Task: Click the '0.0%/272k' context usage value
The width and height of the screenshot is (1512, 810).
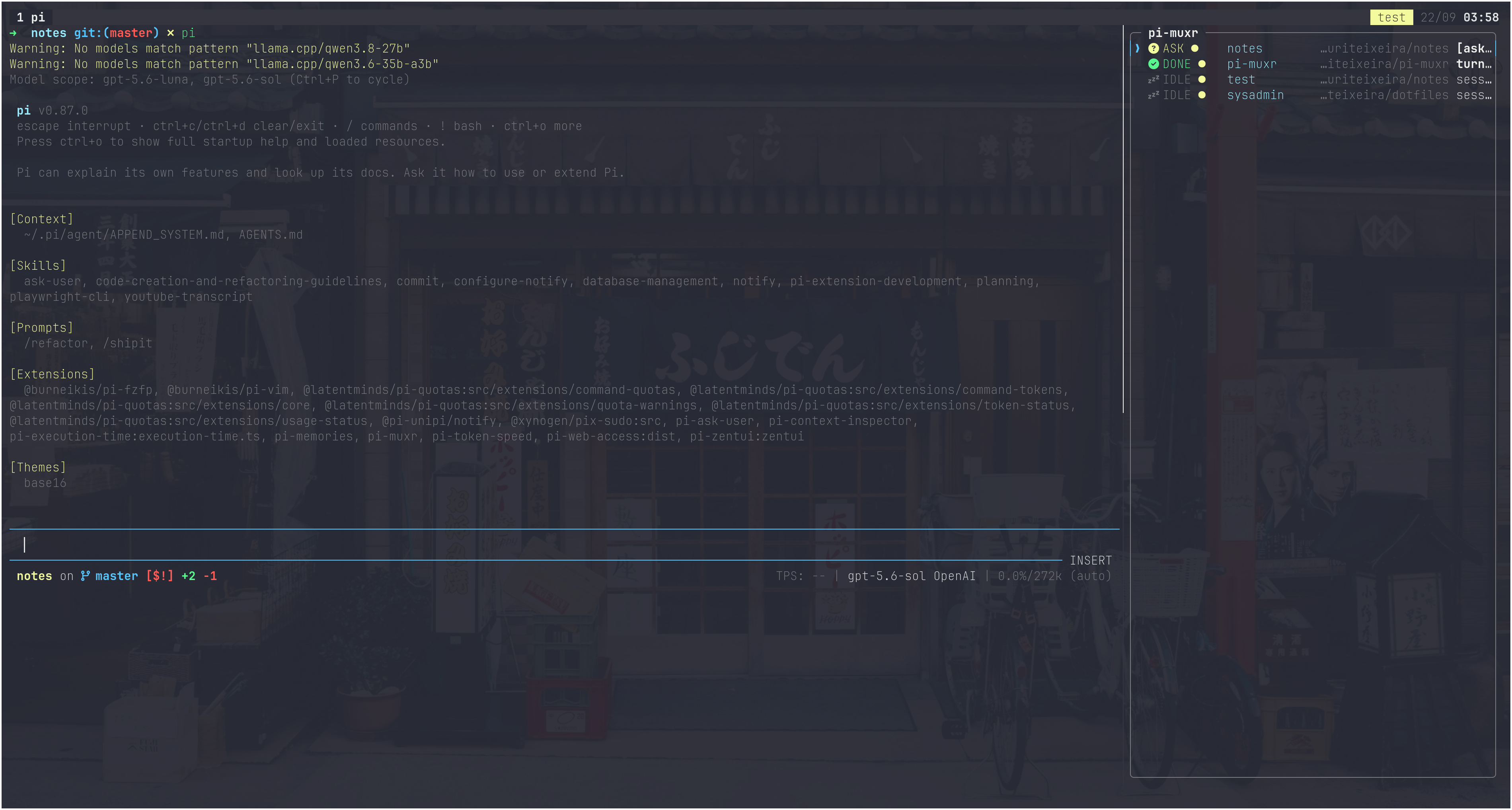Action: (1029, 576)
